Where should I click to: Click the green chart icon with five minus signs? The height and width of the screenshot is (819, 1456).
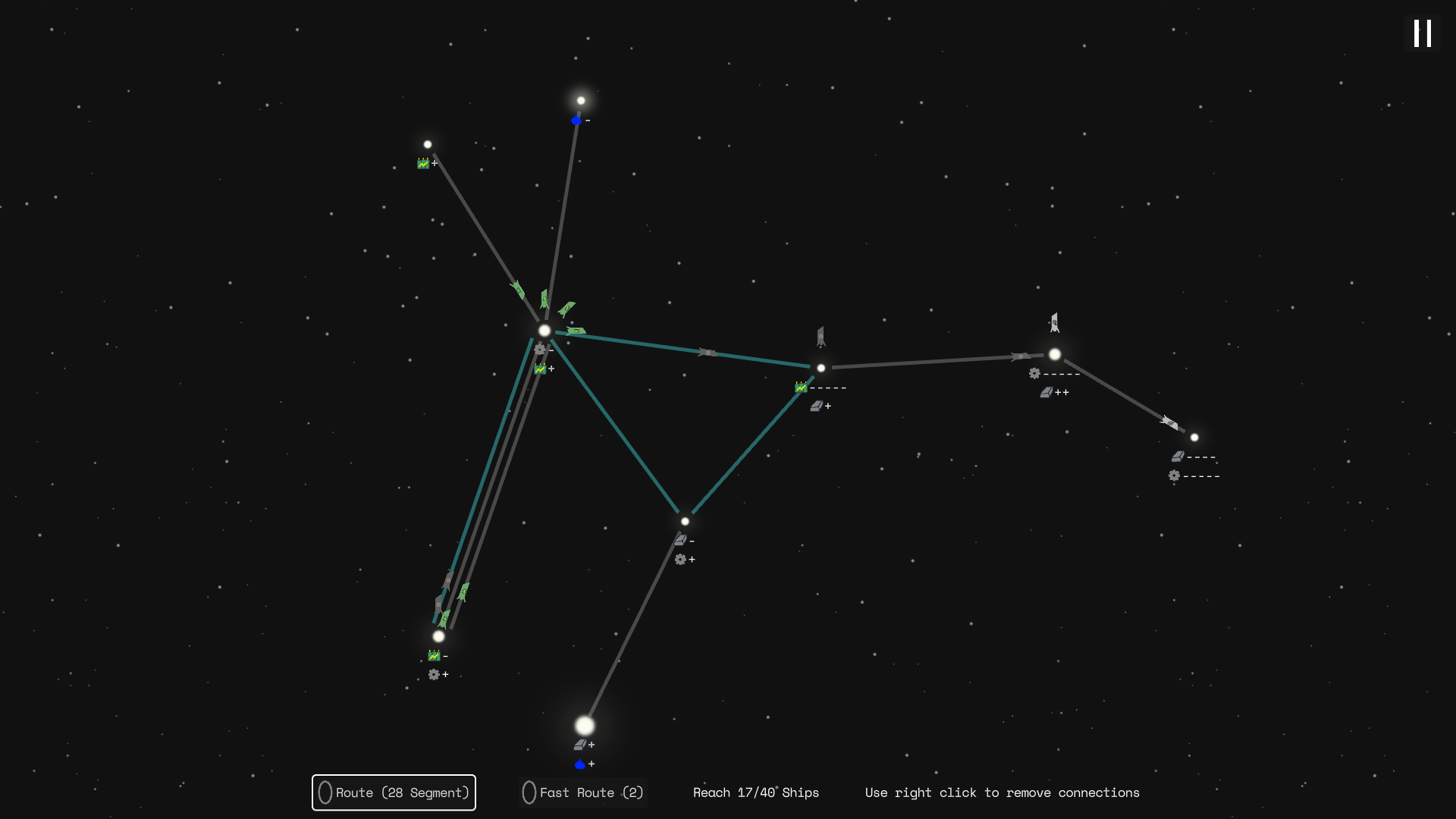(x=801, y=388)
